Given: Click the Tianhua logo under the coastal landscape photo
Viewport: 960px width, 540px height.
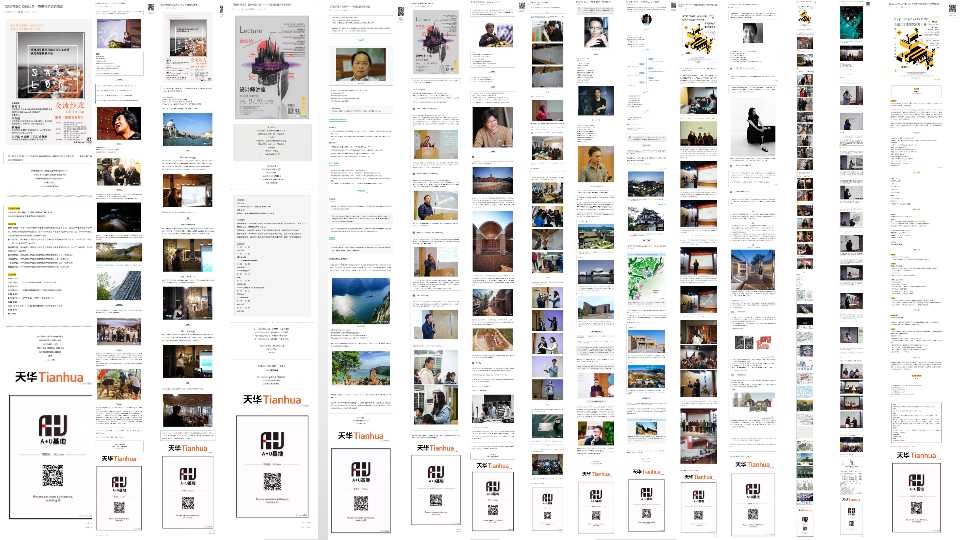Looking at the screenshot, I should click(361, 436).
